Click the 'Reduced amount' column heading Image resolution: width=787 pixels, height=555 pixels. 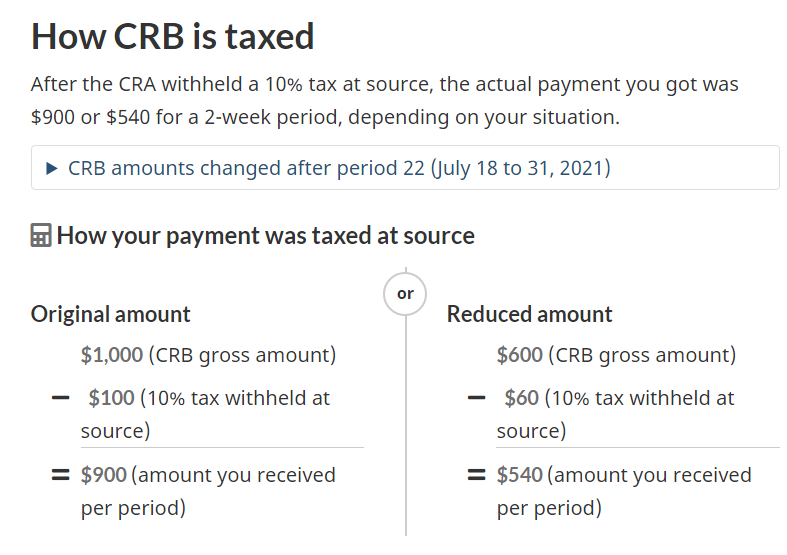[x=530, y=315]
